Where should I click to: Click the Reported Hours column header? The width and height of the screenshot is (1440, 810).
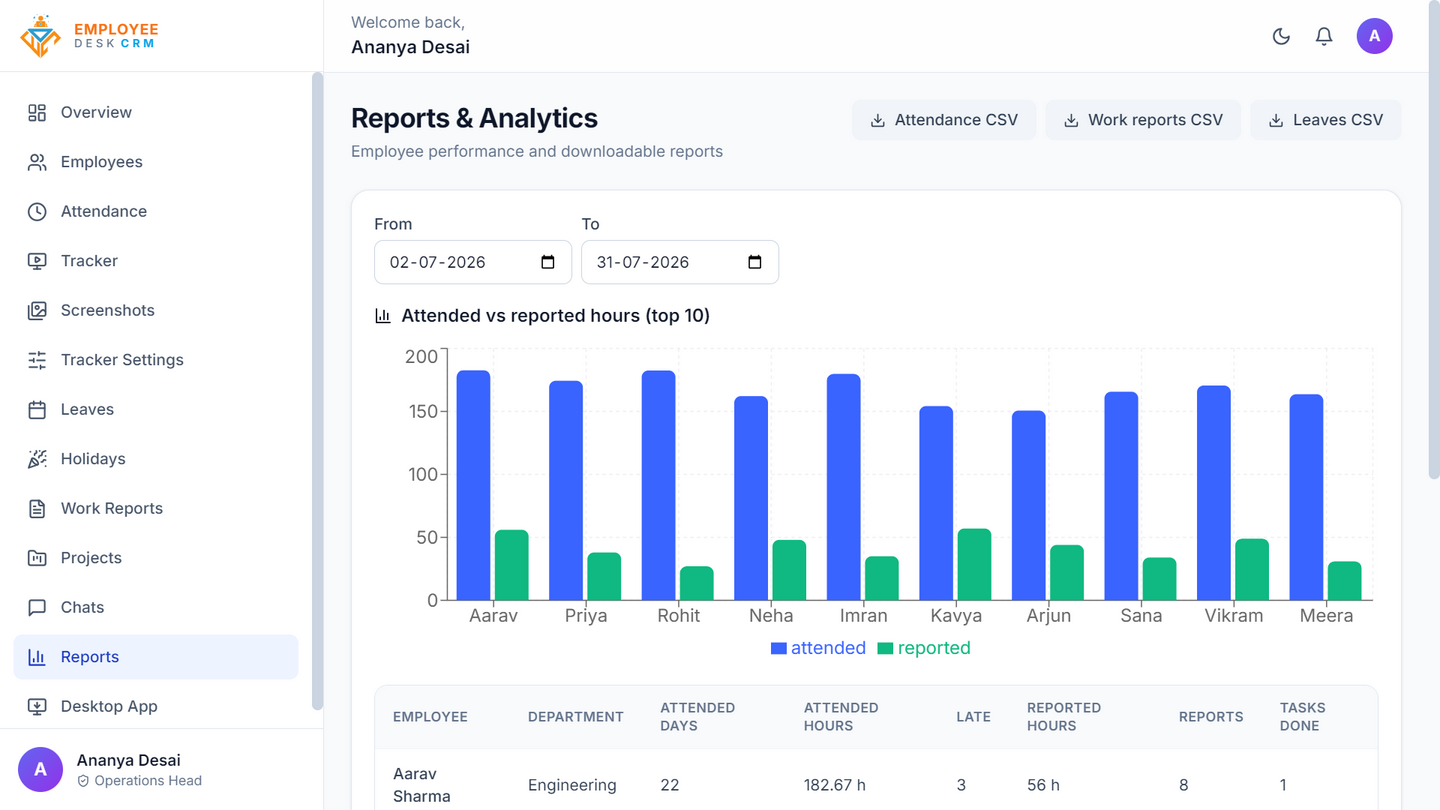1064,717
